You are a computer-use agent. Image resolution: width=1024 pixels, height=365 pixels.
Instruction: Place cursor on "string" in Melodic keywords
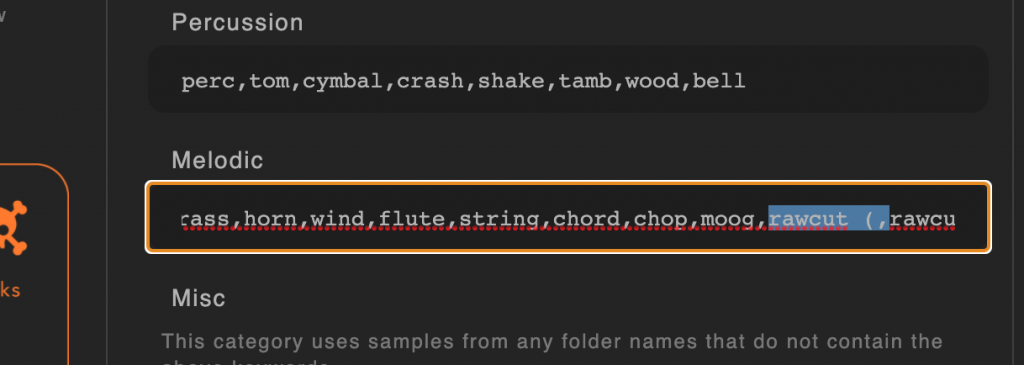tap(500, 219)
